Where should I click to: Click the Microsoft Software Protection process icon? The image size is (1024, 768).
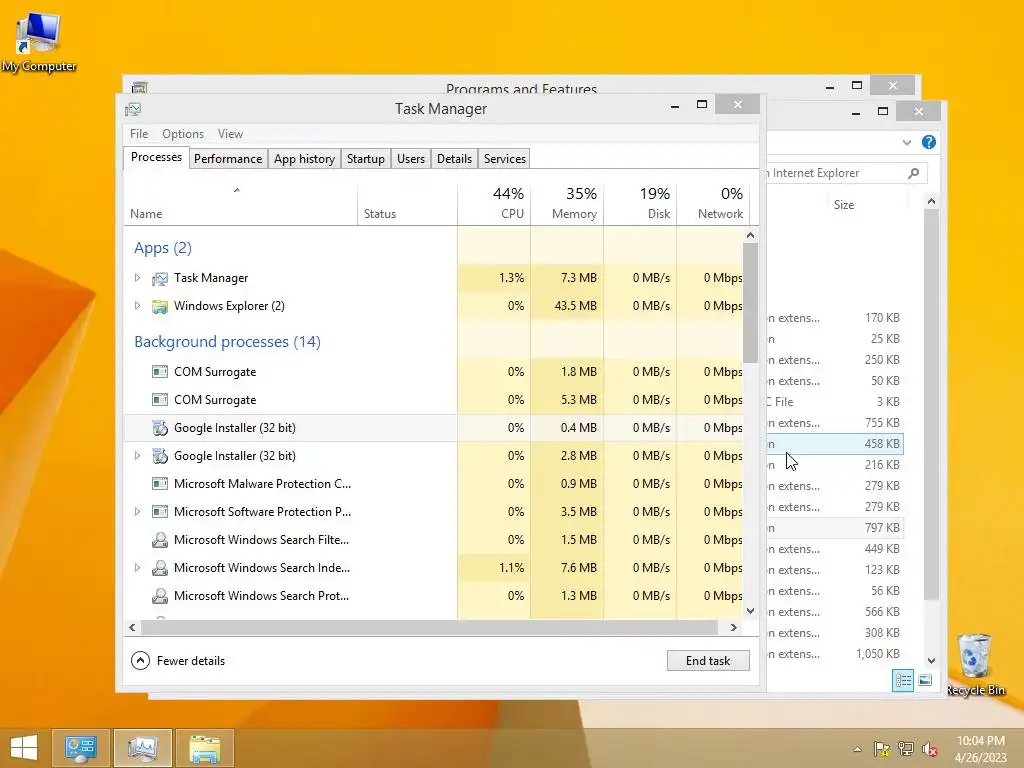coord(160,512)
